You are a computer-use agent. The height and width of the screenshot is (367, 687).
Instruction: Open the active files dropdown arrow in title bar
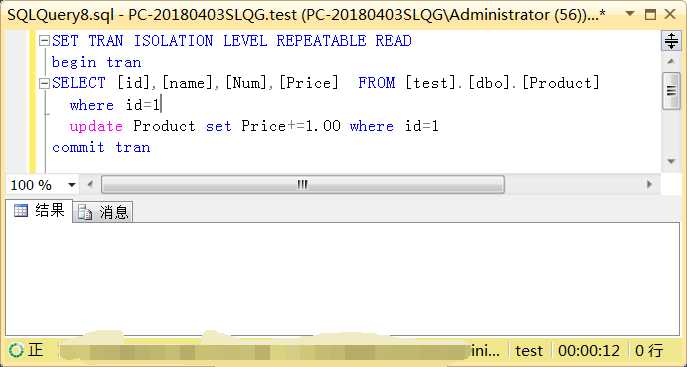tap(630, 14)
